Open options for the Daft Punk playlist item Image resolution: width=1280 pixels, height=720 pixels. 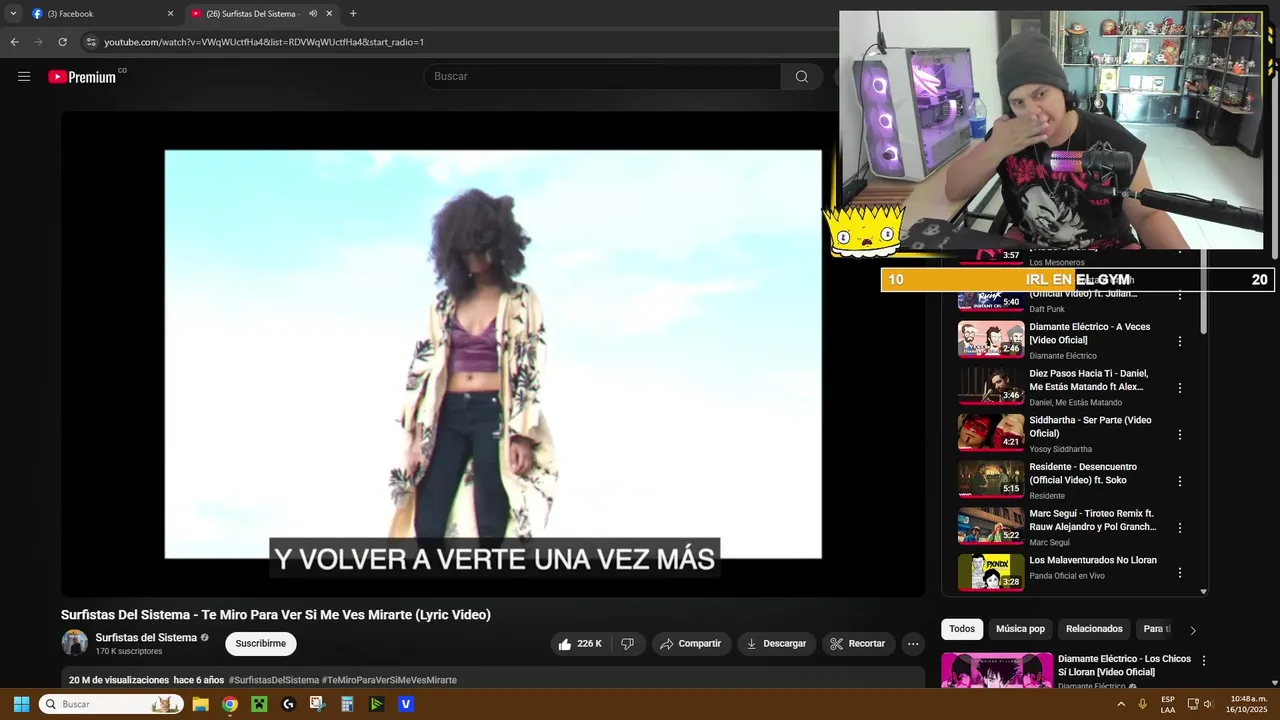point(1180,296)
